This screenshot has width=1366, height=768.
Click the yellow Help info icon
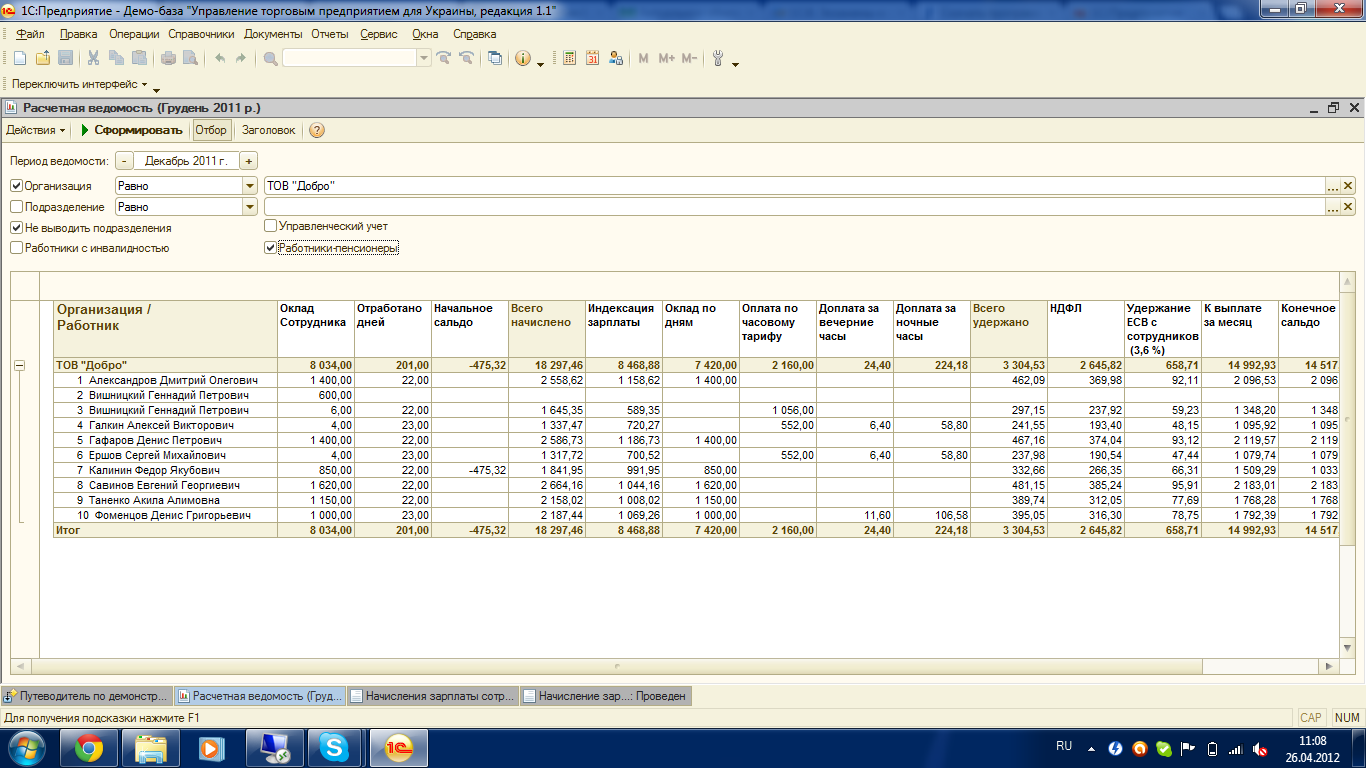(523, 58)
